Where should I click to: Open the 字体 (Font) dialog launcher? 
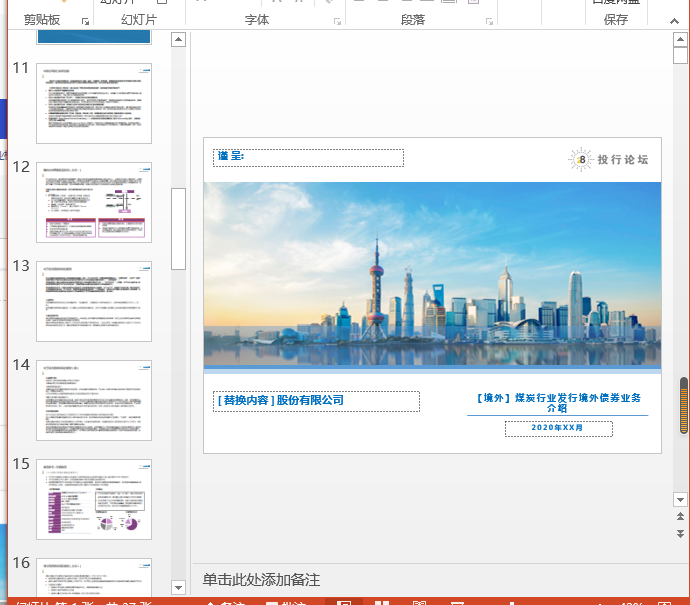pos(338,22)
